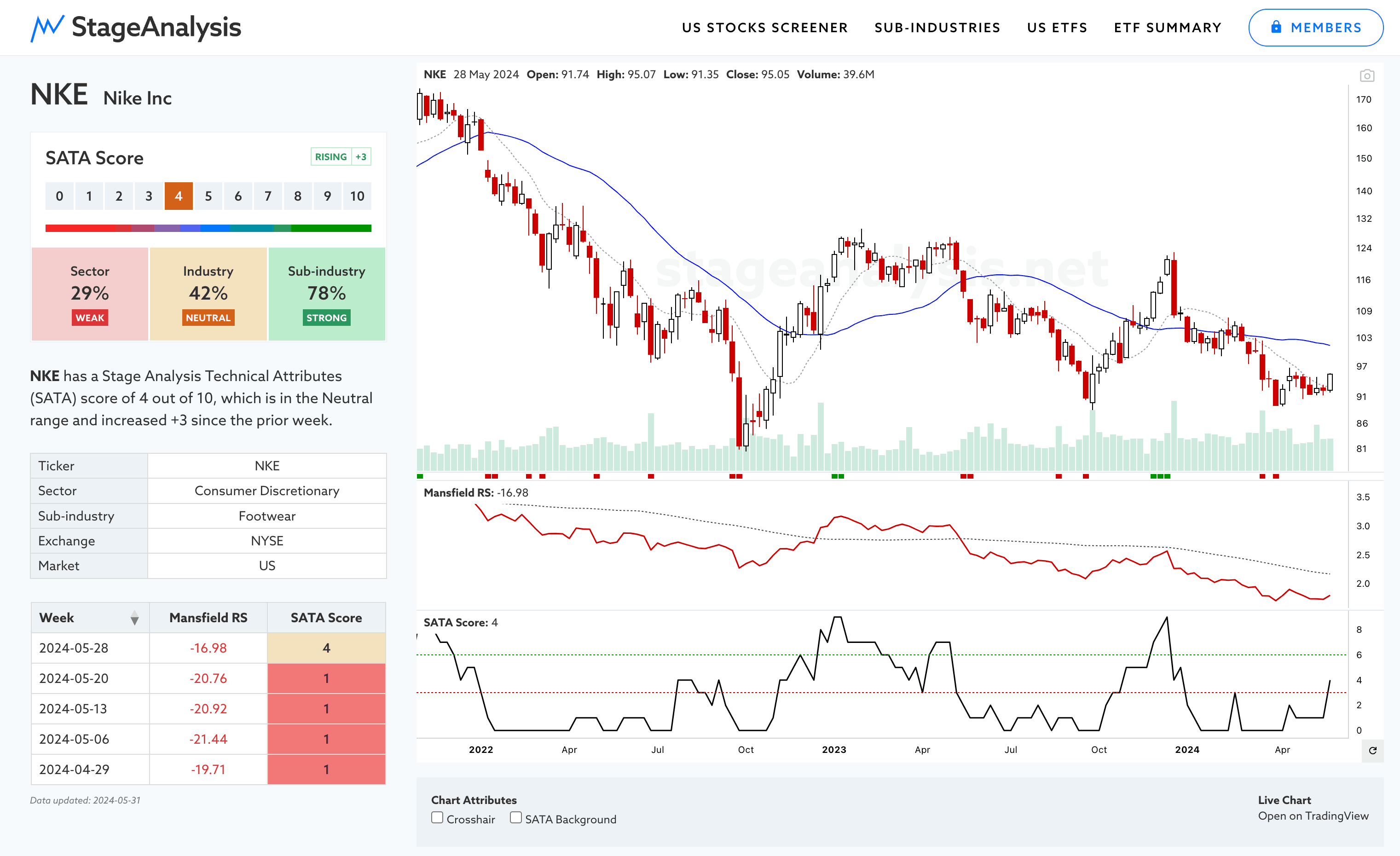Click SATA score scale box 10
The width and height of the screenshot is (1400, 856).
[358, 196]
